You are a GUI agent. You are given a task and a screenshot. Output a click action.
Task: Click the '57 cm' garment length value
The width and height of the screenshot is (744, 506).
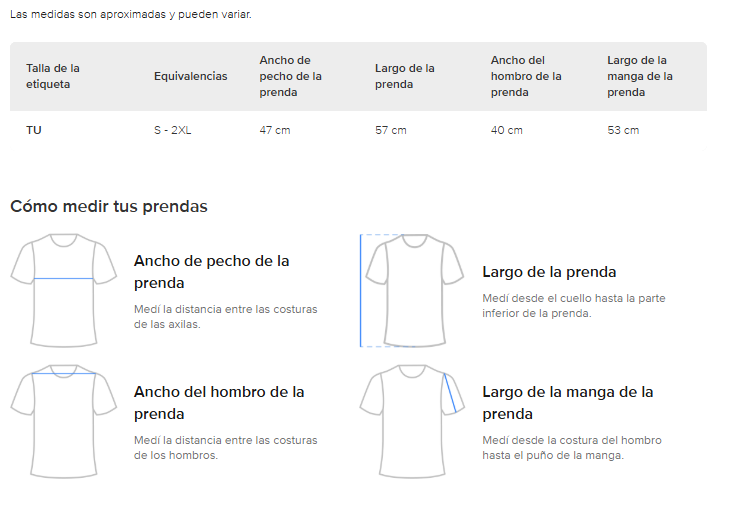tap(391, 130)
